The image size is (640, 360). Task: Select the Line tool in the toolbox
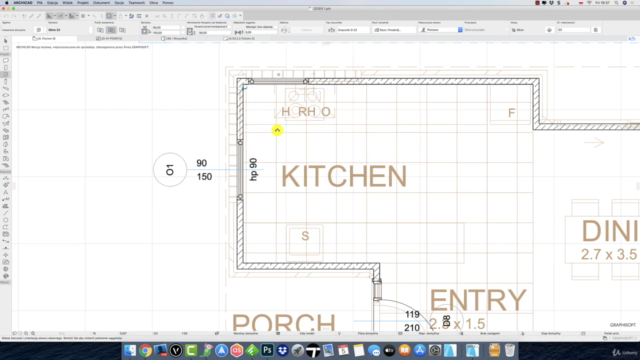click(x=6, y=213)
